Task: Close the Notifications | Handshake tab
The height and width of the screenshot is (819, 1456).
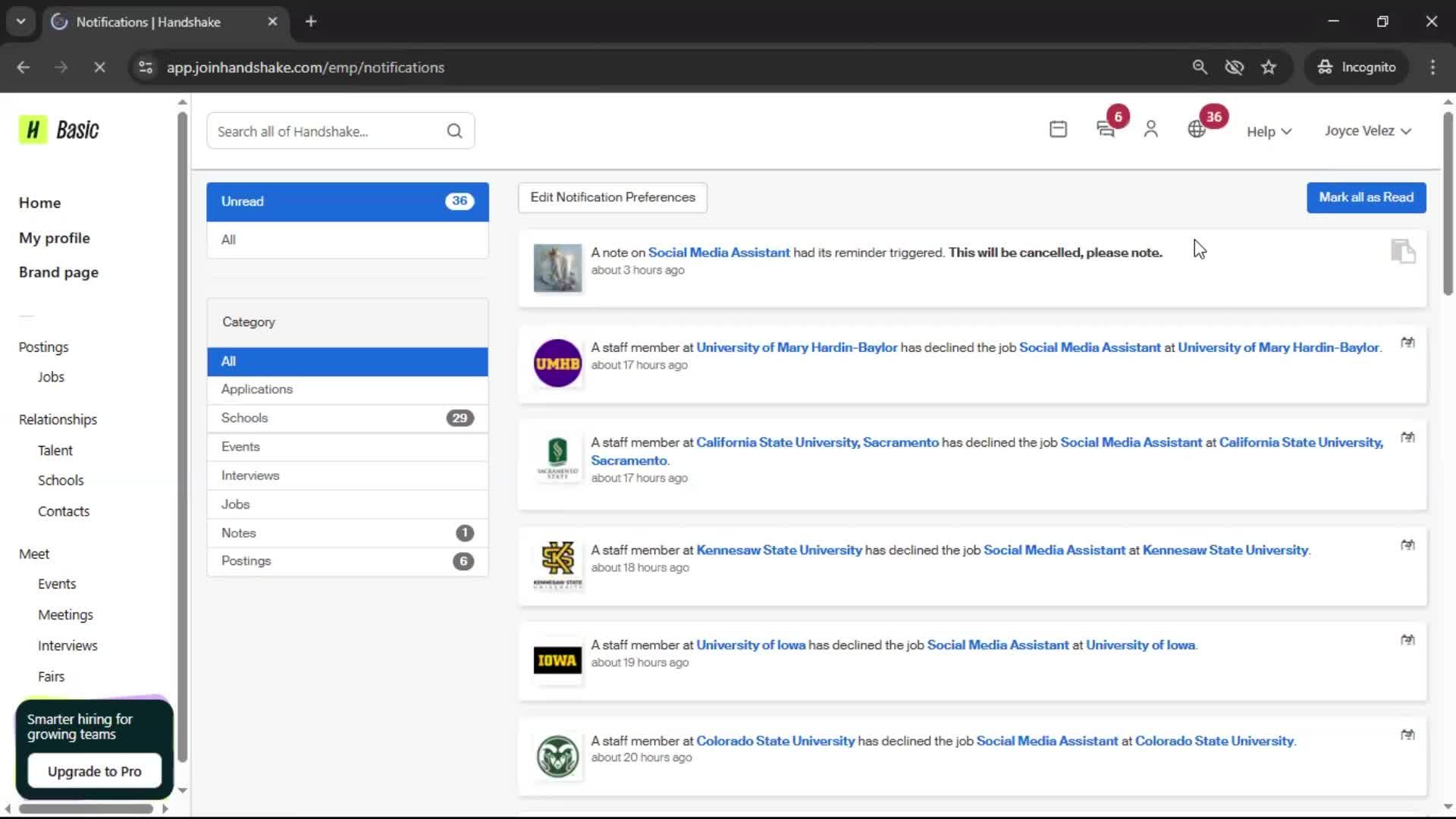Action: (x=272, y=22)
